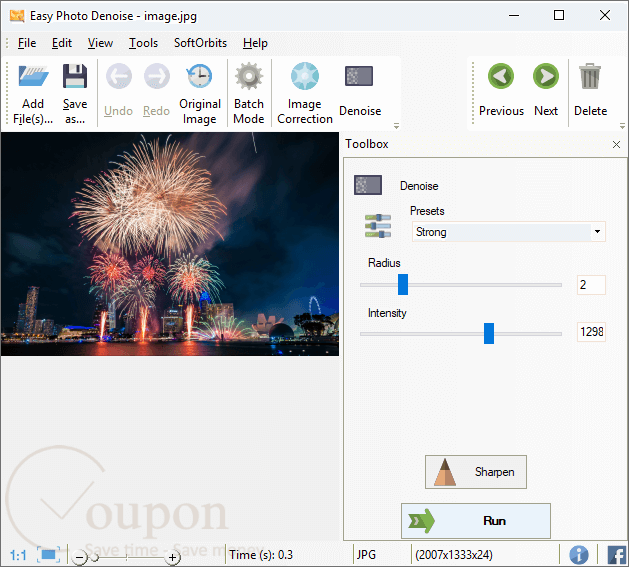Screen dimensions: 629x567
Task: Click the Undo arrow icon
Action: point(118,76)
